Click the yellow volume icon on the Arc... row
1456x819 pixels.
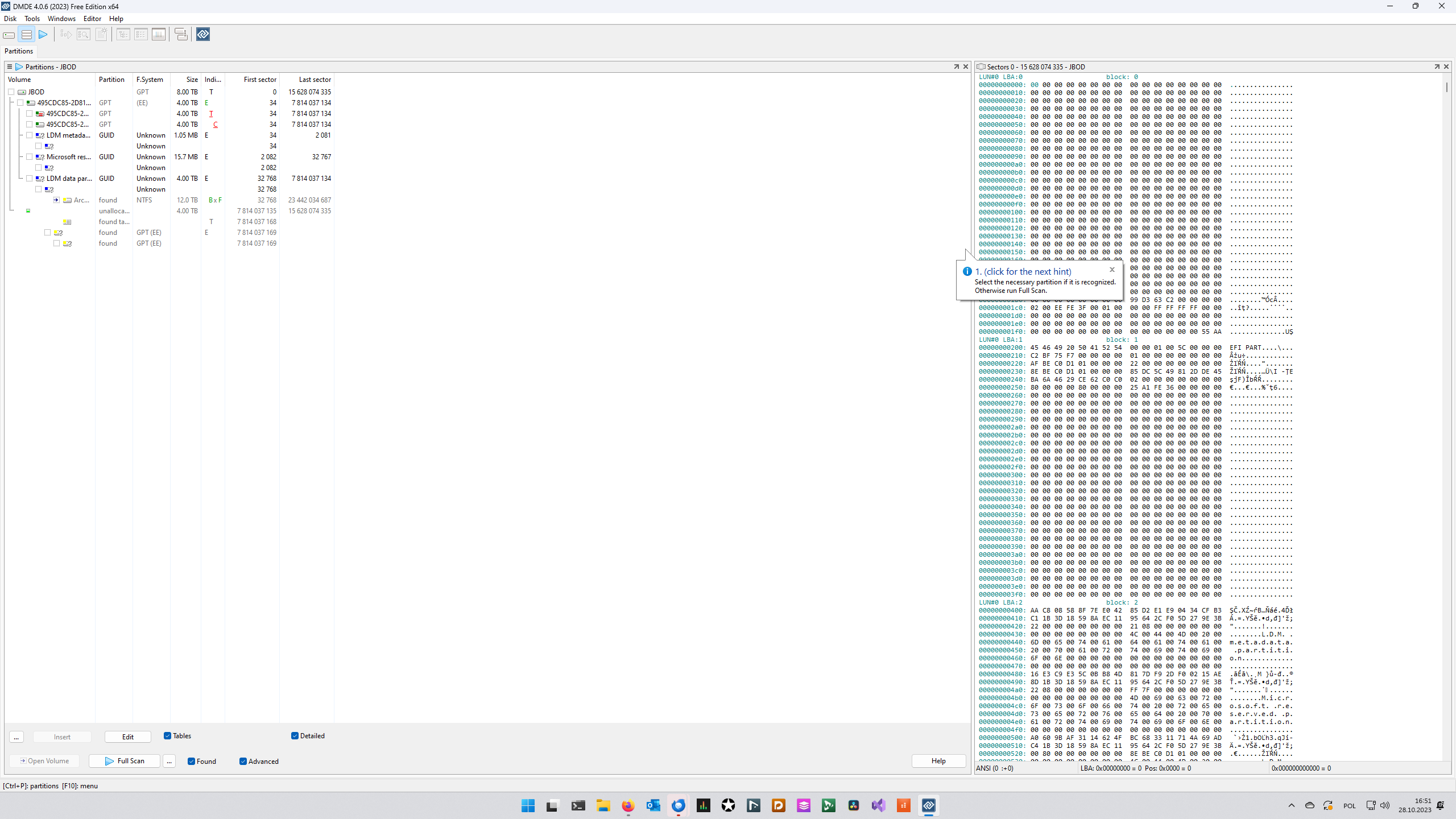tap(67, 200)
